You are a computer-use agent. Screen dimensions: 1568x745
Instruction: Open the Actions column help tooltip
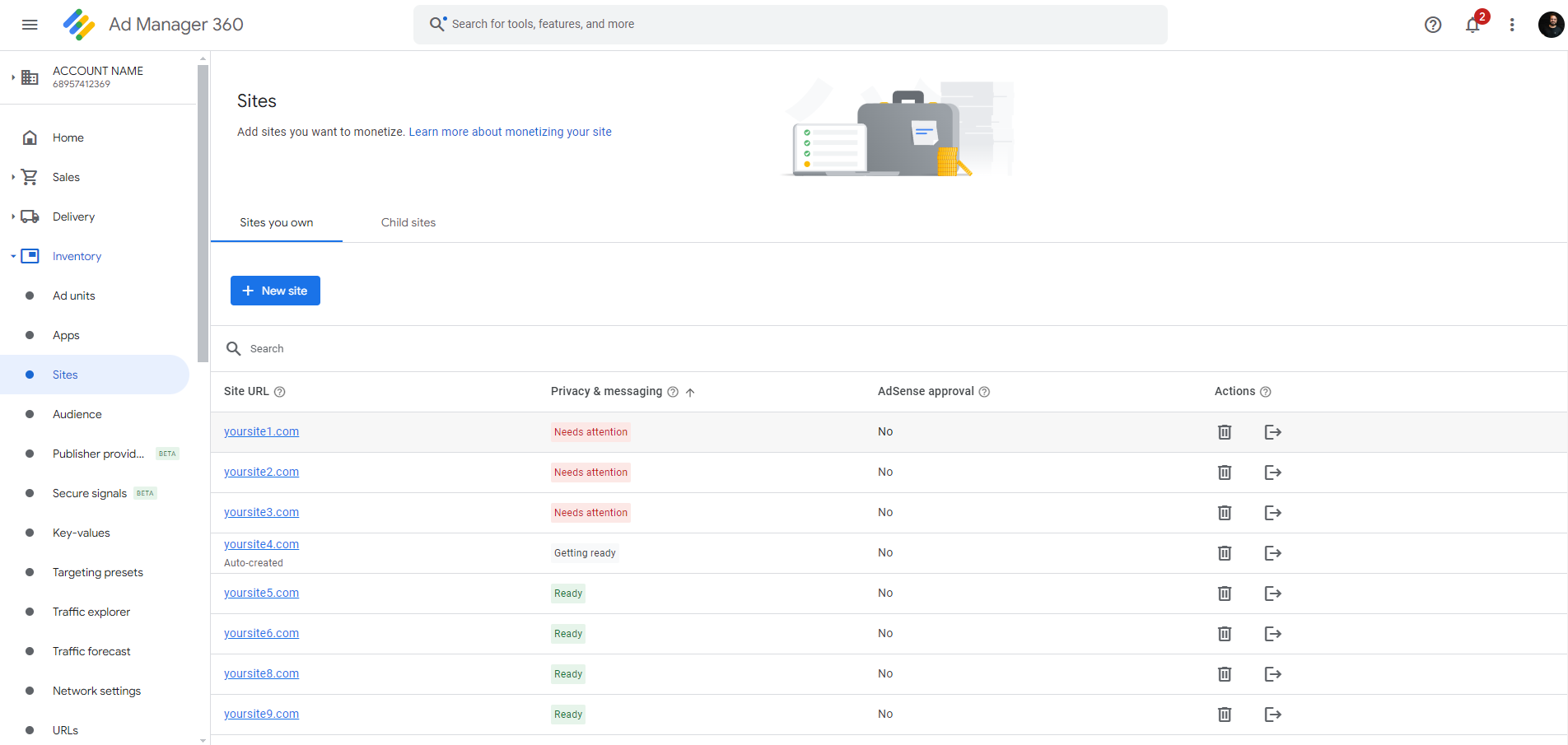(1267, 392)
